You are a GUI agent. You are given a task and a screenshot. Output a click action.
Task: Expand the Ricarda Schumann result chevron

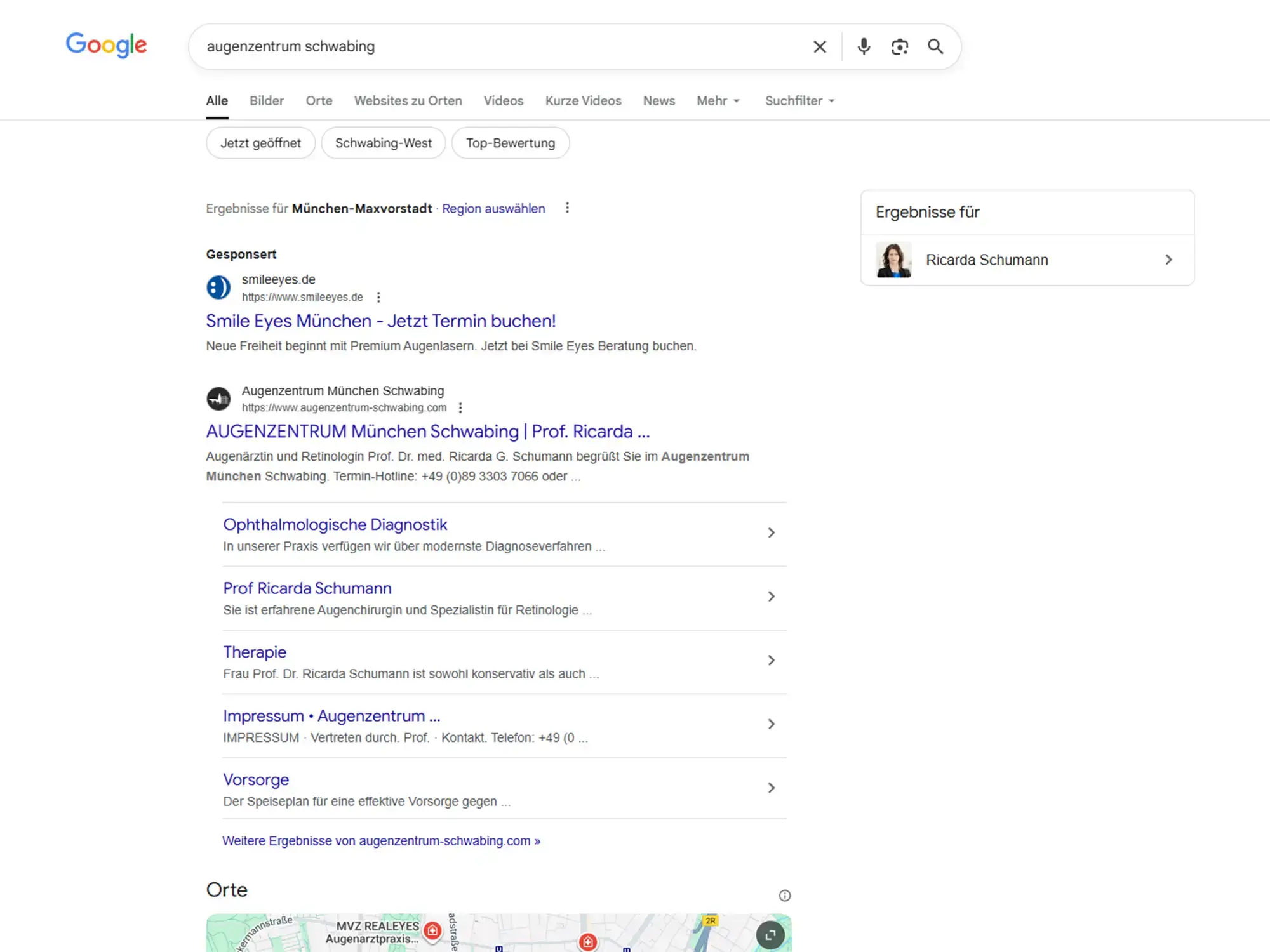click(x=1168, y=260)
